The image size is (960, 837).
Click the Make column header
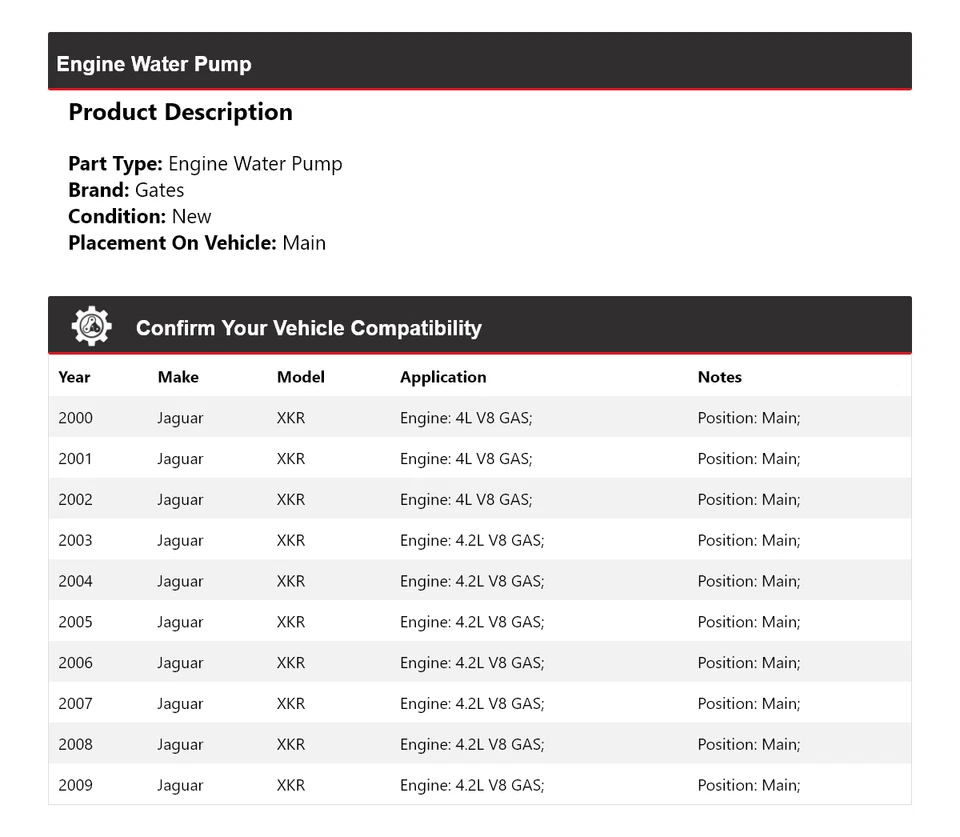click(178, 377)
